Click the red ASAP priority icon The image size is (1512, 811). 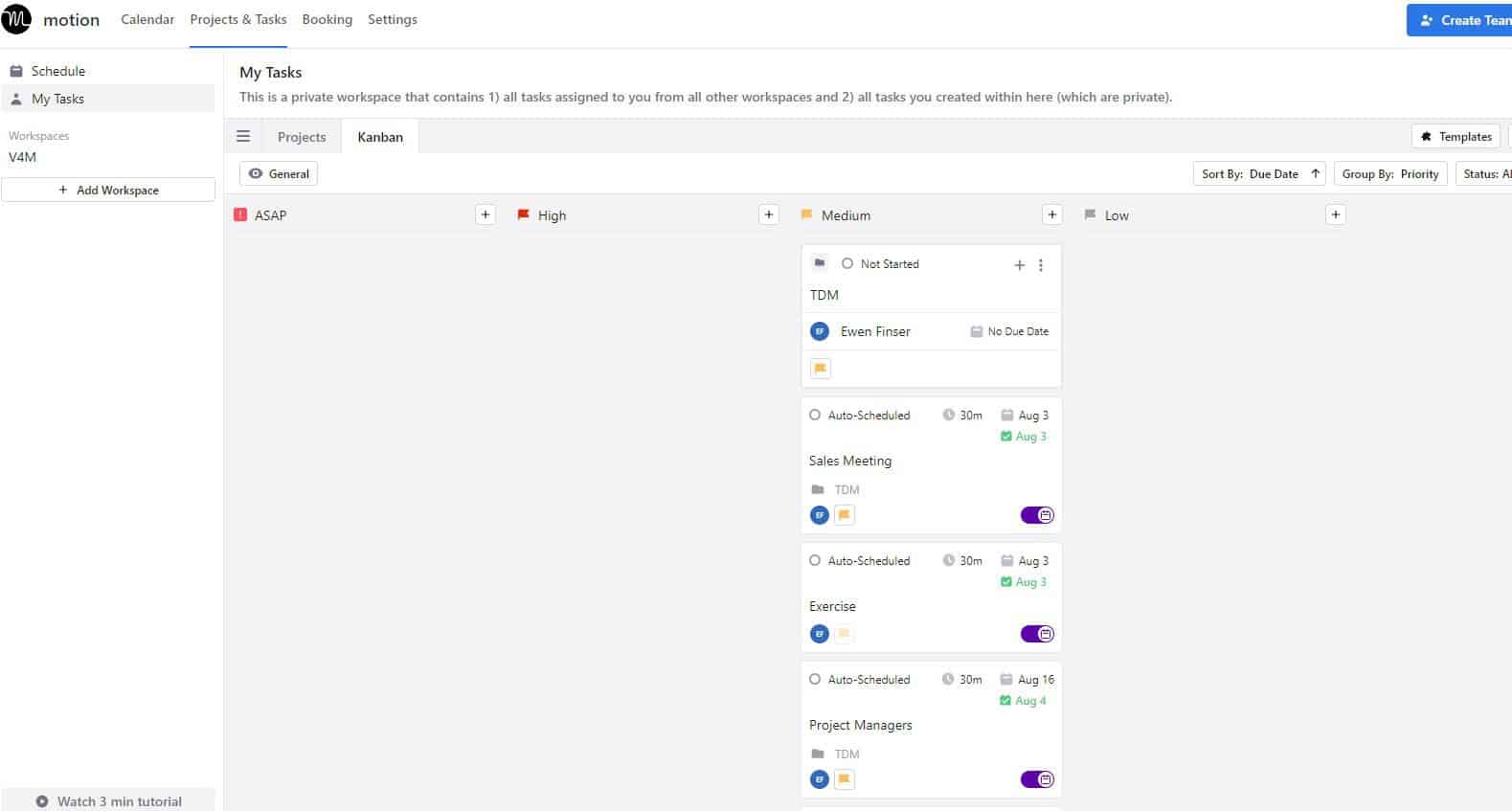coord(240,215)
